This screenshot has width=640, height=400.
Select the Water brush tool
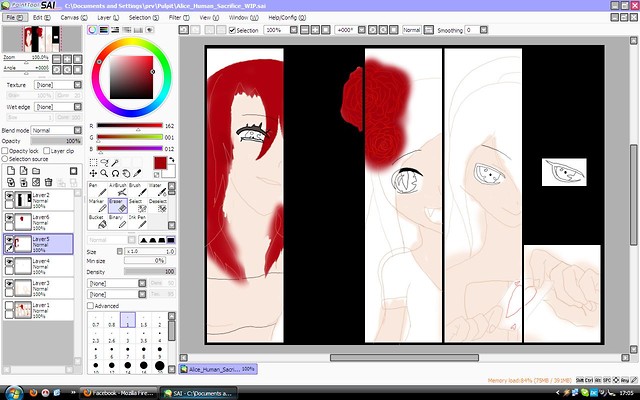(158, 190)
